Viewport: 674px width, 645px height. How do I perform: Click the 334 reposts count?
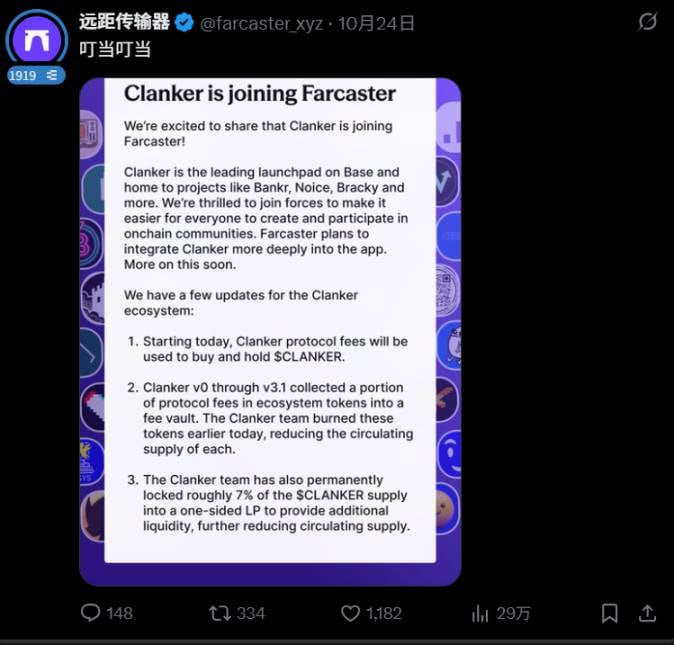click(251, 612)
